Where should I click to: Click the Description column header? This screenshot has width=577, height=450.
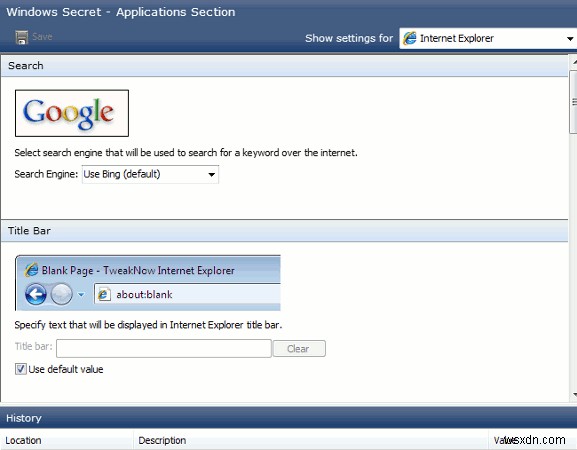pyautogui.click(x=311, y=440)
